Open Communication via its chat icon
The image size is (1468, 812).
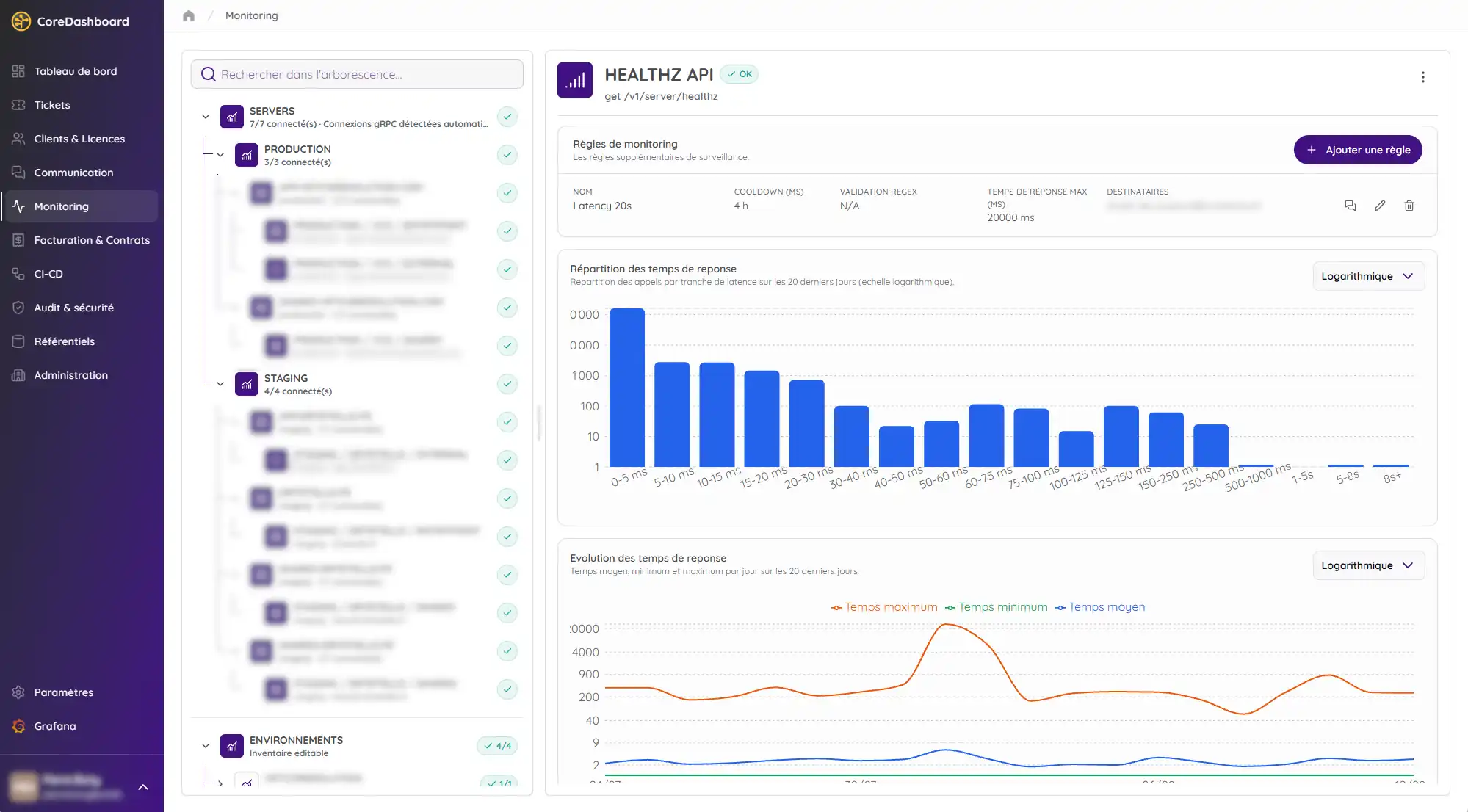pyautogui.click(x=18, y=173)
